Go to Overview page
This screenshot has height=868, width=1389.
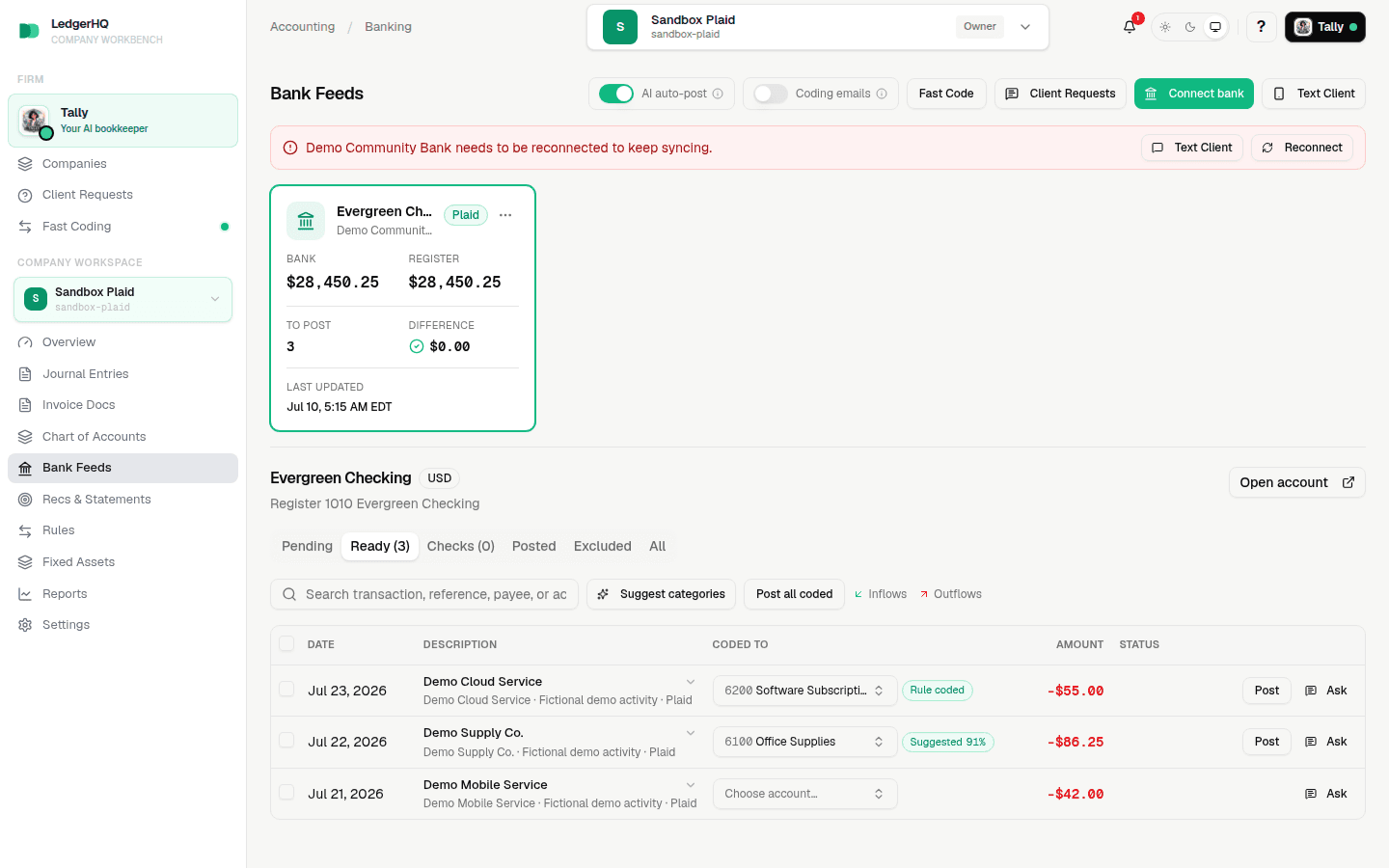(x=123, y=342)
